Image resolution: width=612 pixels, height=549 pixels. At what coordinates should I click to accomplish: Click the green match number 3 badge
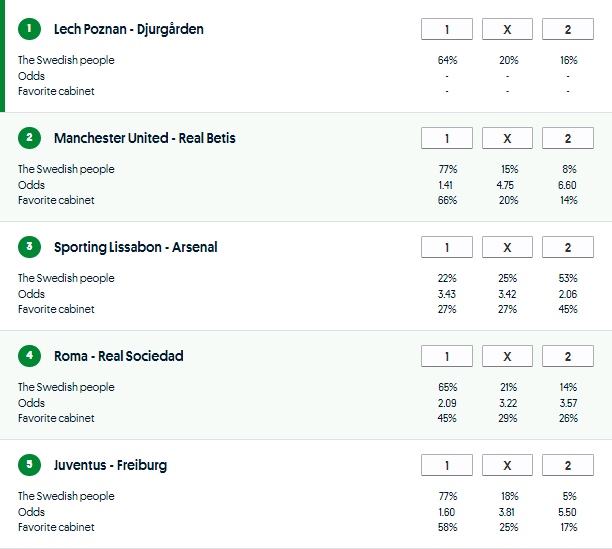coord(29,247)
